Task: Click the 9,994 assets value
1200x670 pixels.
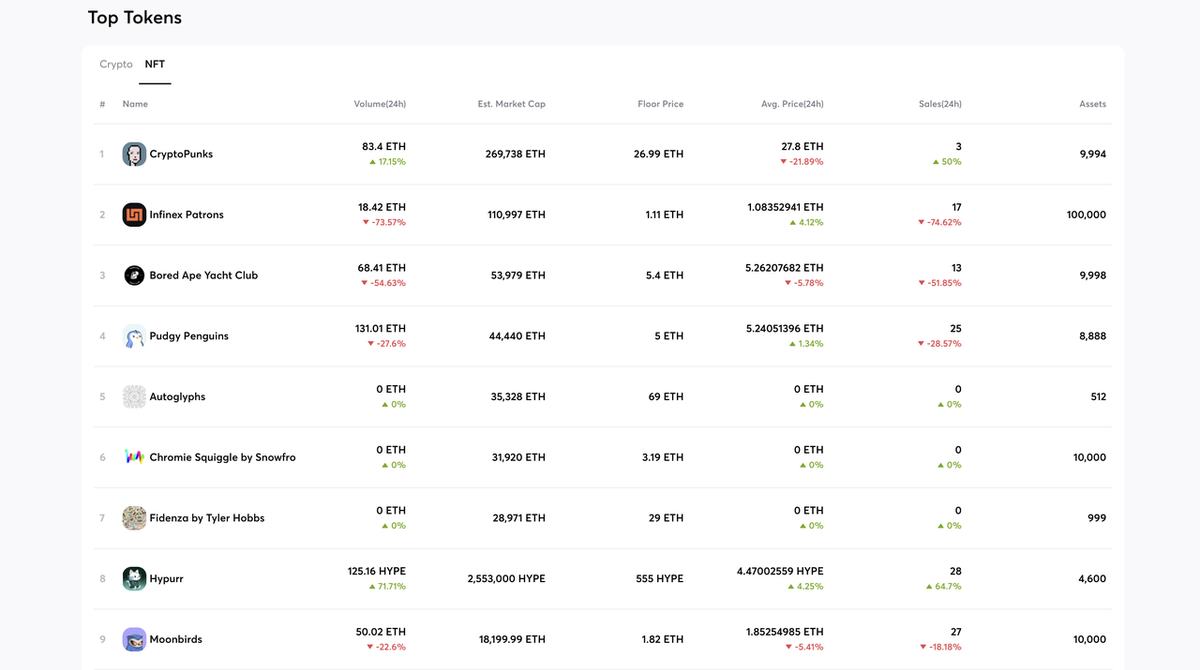Action: [x=1093, y=154]
